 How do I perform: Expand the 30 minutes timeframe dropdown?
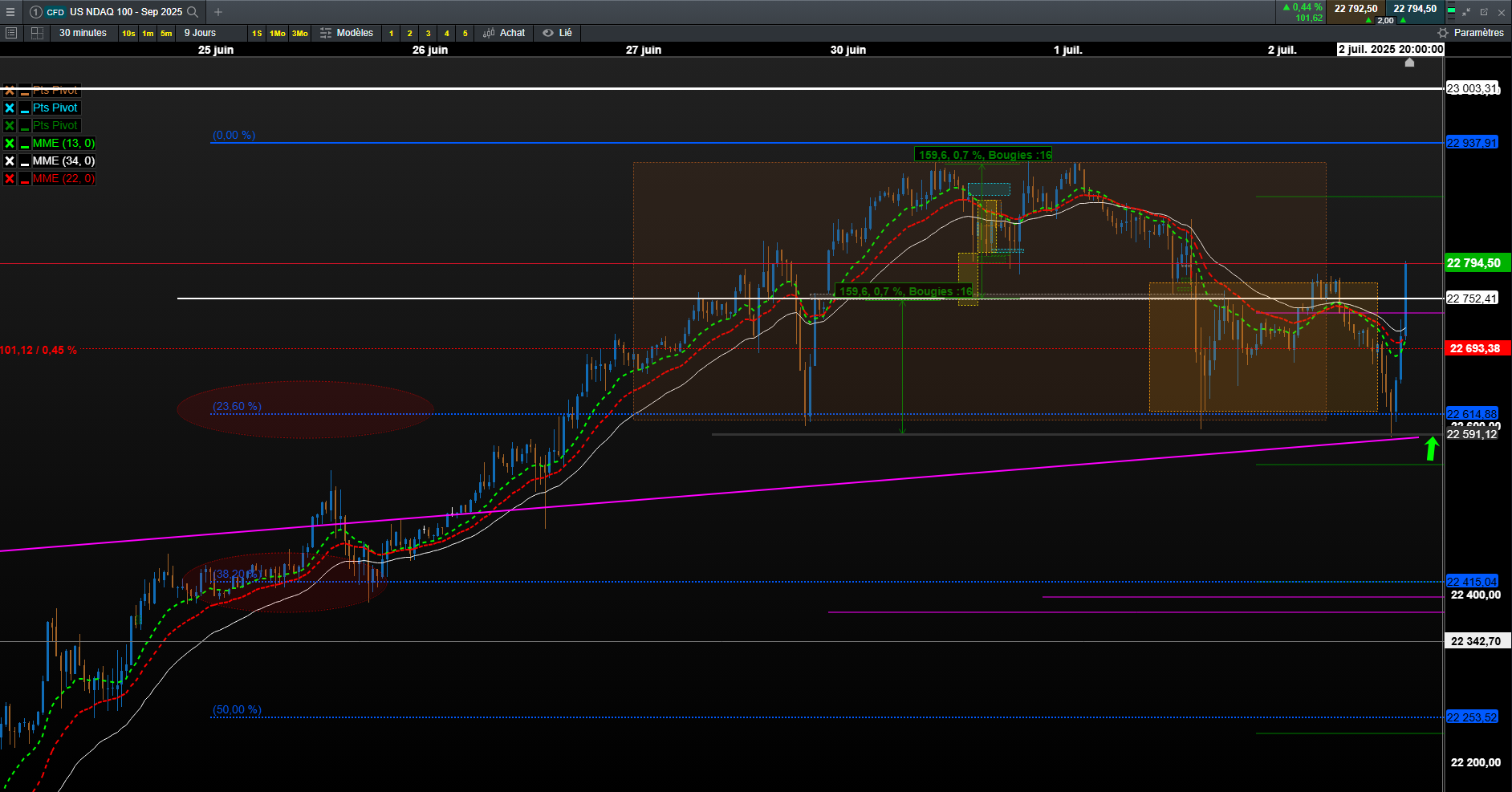pyautogui.click(x=83, y=33)
